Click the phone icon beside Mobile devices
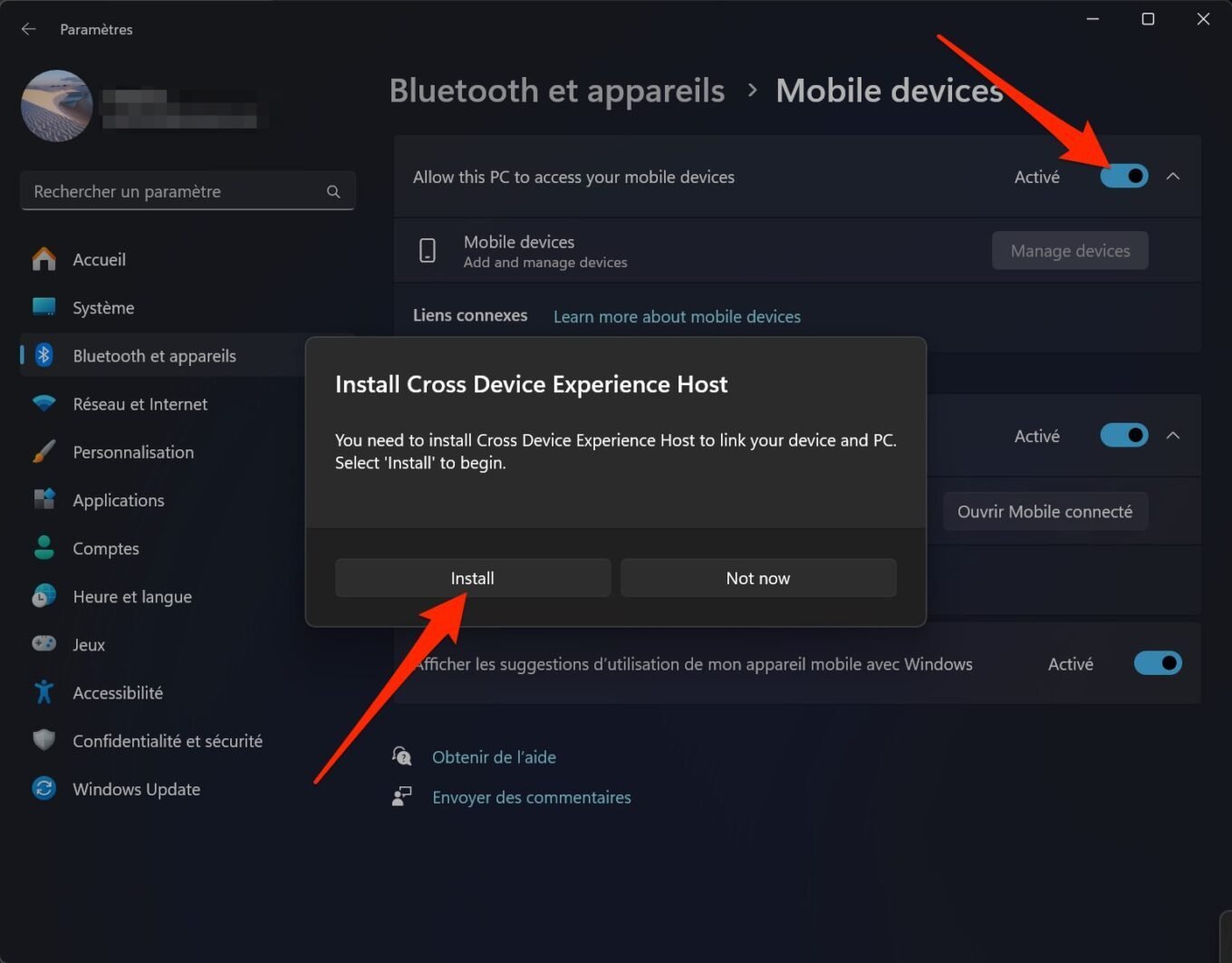Image resolution: width=1232 pixels, height=963 pixels. 428,251
